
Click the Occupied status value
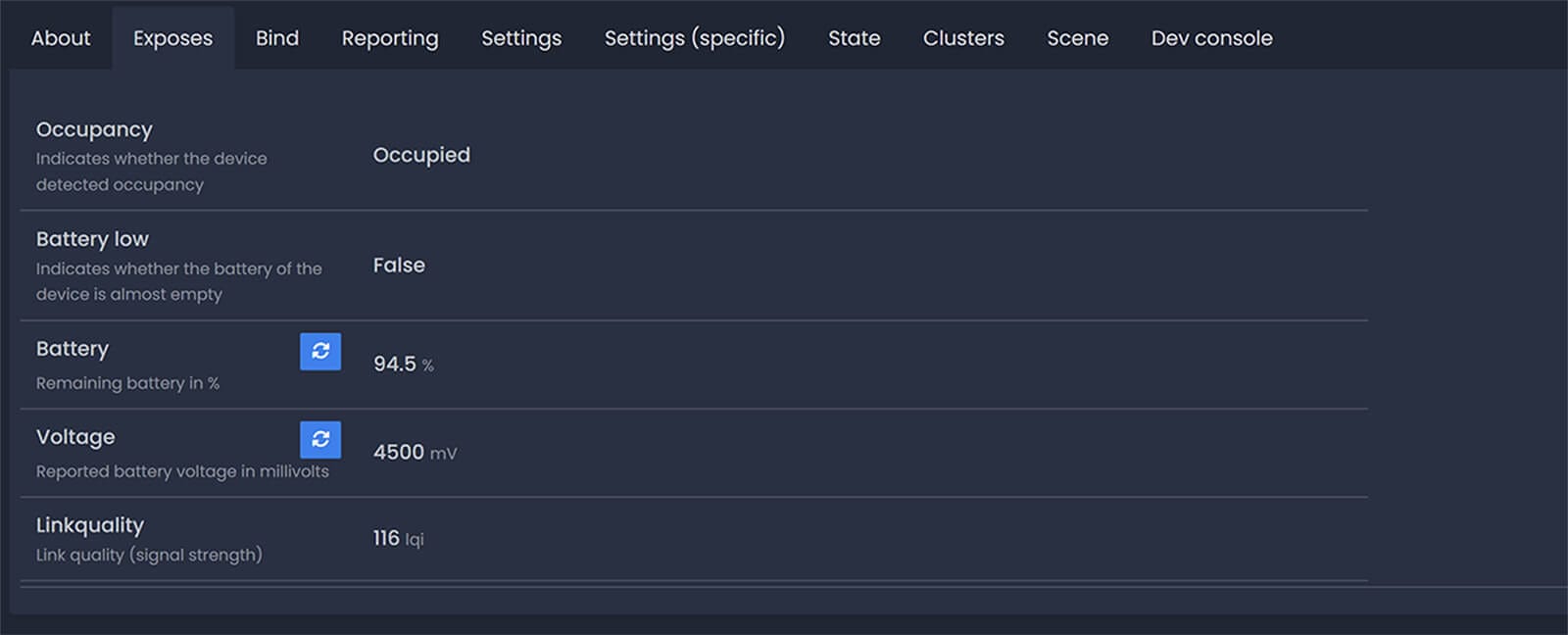coord(421,155)
